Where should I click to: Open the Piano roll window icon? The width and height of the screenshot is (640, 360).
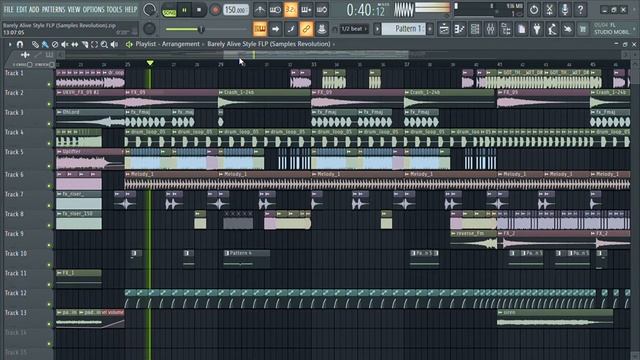point(460,29)
